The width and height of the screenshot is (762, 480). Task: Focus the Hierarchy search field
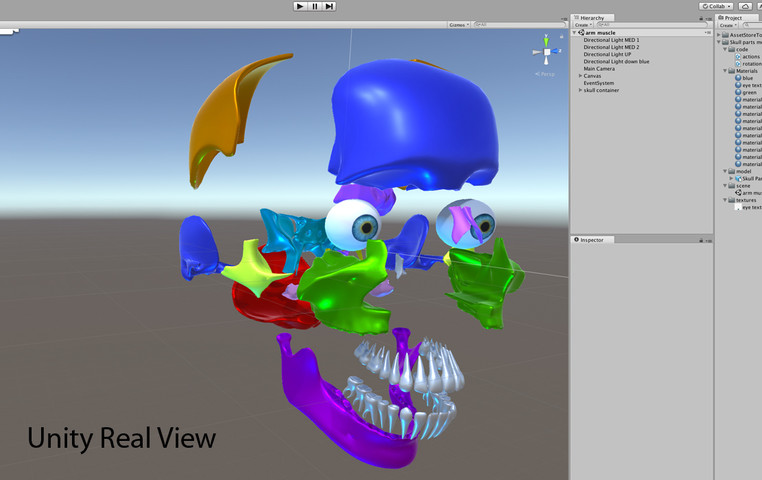click(x=651, y=24)
